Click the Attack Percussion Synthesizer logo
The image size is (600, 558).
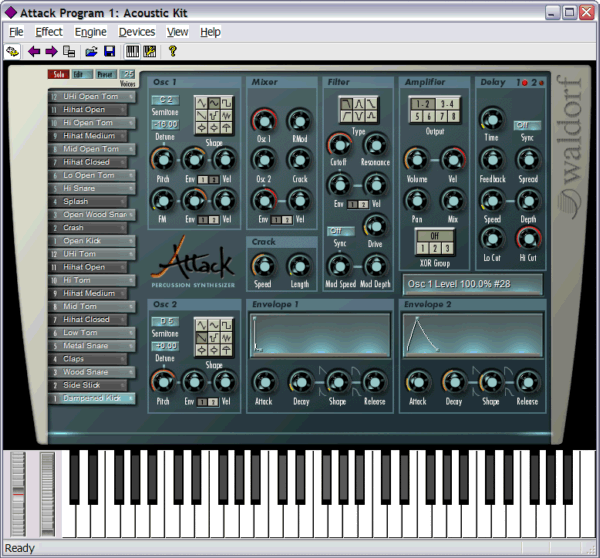tap(193, 263)
